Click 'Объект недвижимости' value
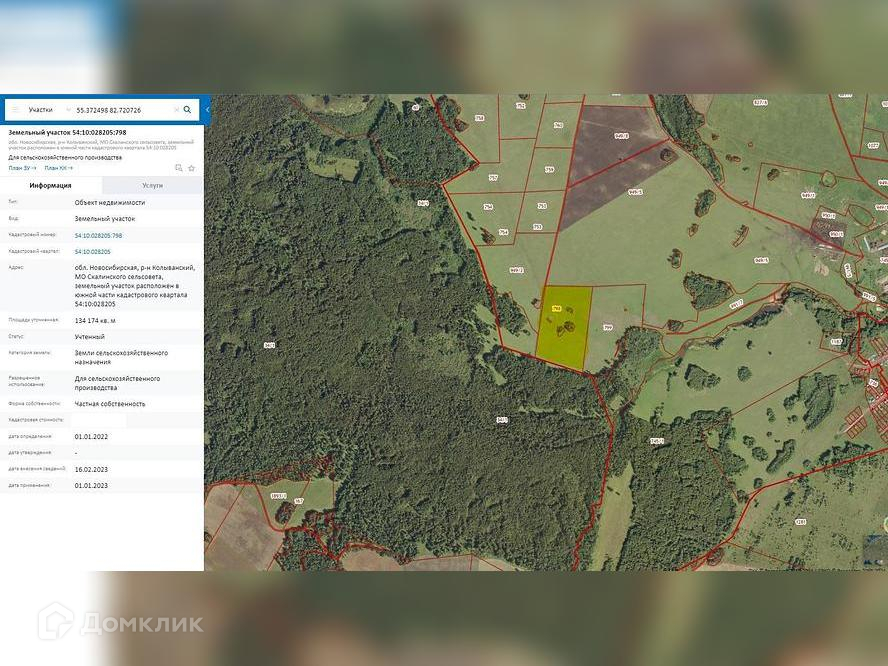 (110, 202)
